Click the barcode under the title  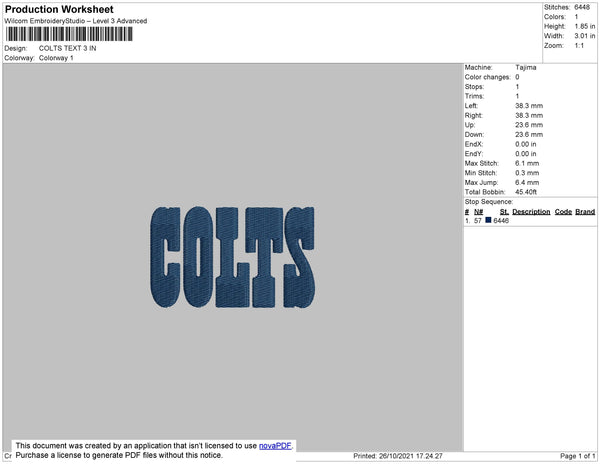point(69,34)
